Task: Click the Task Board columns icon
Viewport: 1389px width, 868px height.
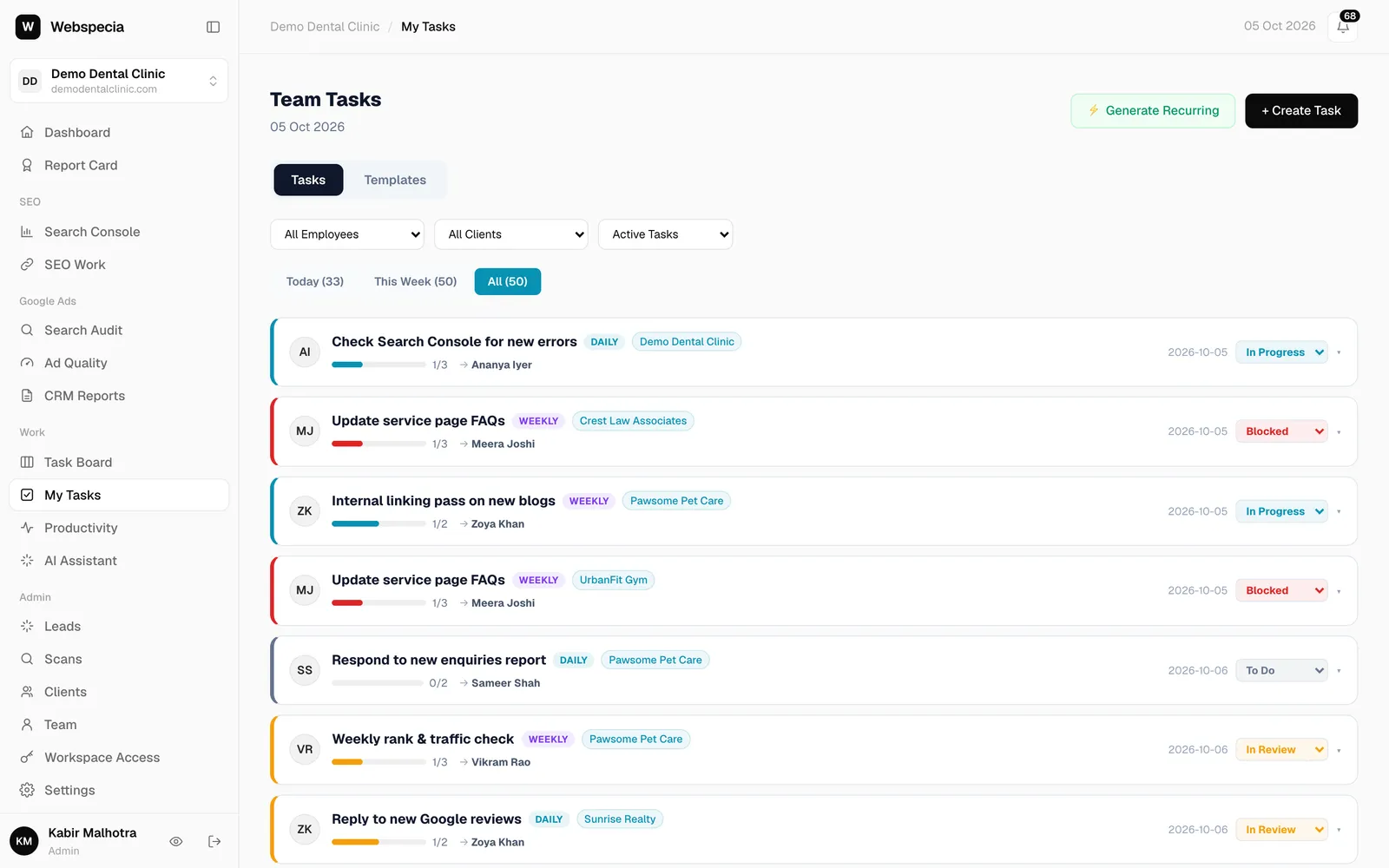Action: pos(27,463)
